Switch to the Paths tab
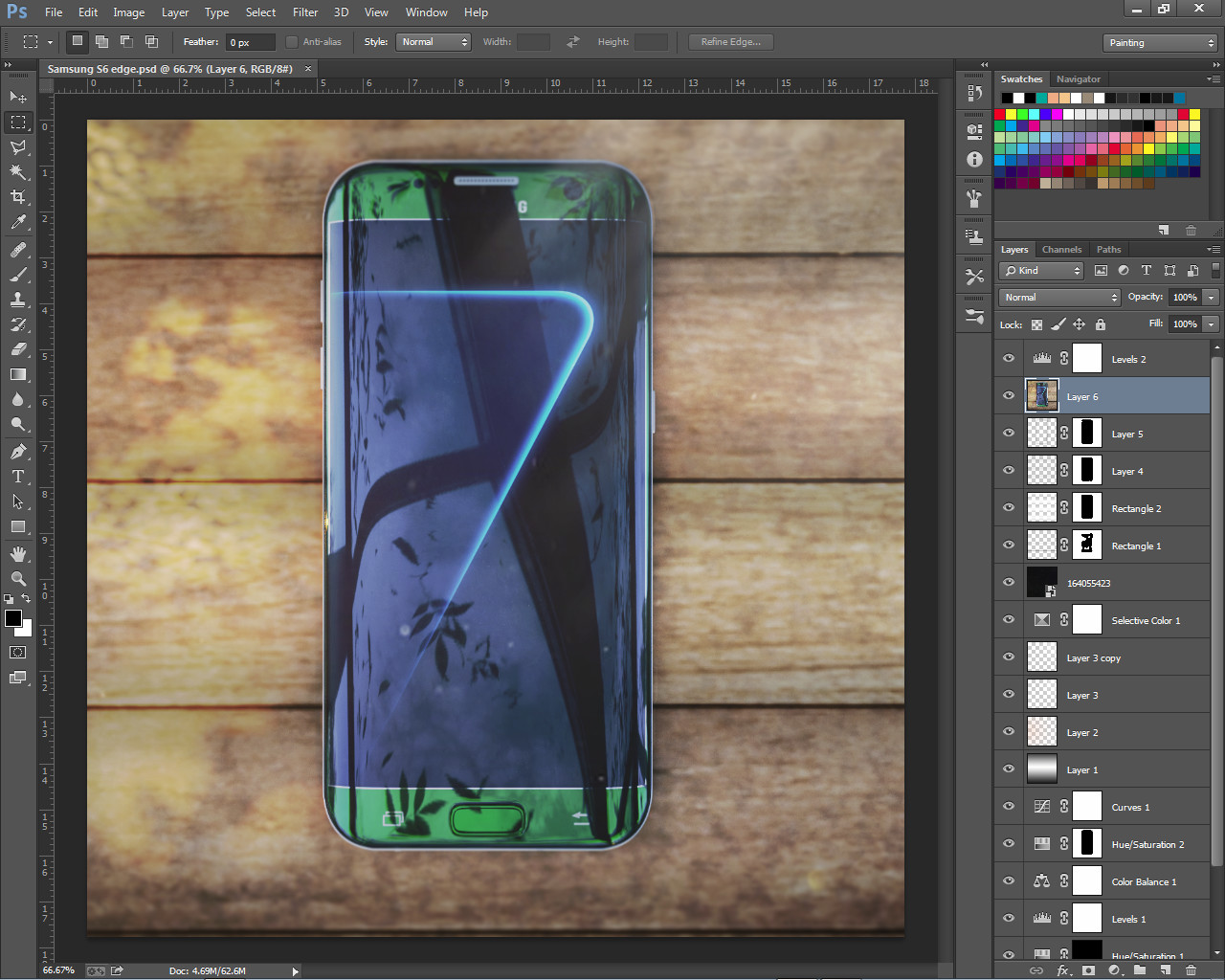Viewport: 1225px width, 980px height. [x=1109, y=250]
